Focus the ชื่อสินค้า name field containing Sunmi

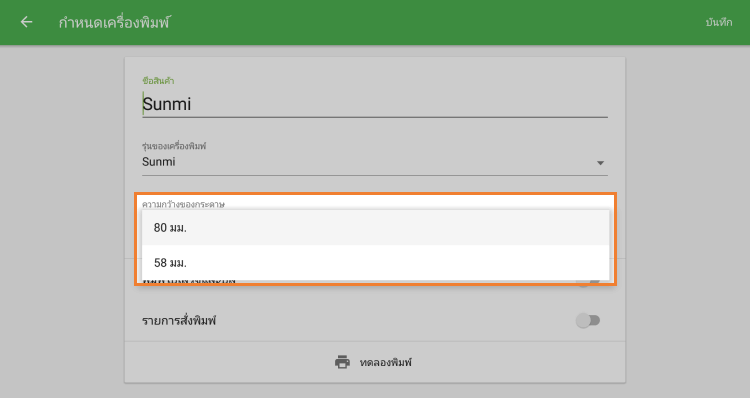pyautogui.click(x=375, y=104)
